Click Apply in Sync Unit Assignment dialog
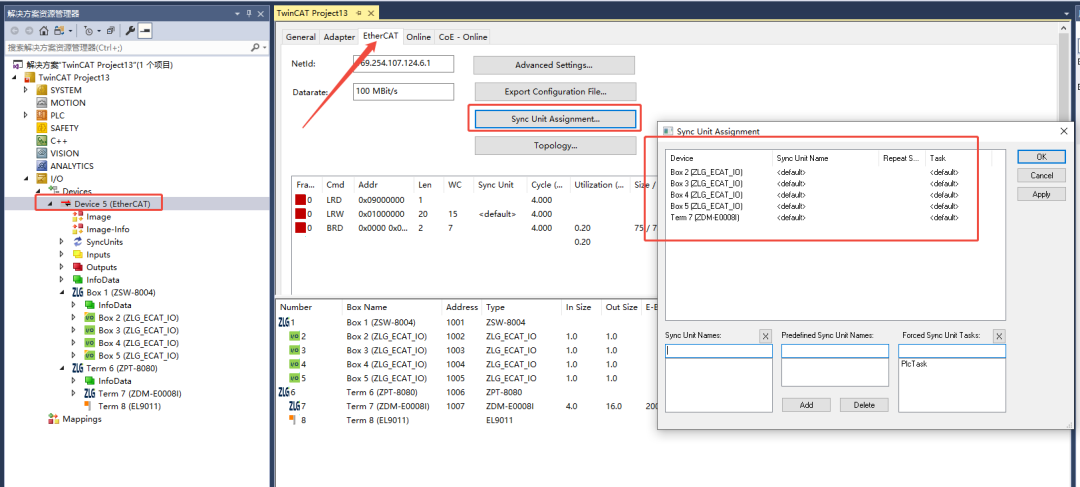This screenshot has height=487, width=1080. click(1041, 194)
